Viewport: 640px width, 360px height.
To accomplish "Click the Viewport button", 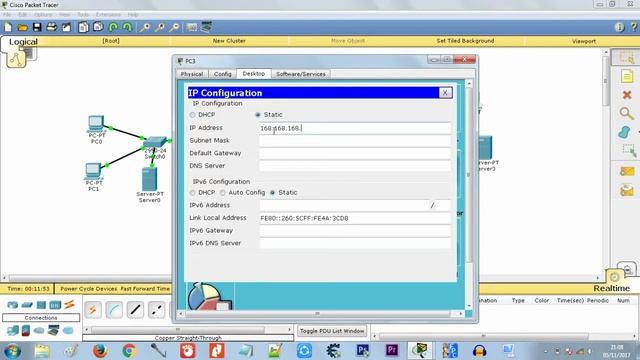I will pyautogui.click(x=584, y=41).
